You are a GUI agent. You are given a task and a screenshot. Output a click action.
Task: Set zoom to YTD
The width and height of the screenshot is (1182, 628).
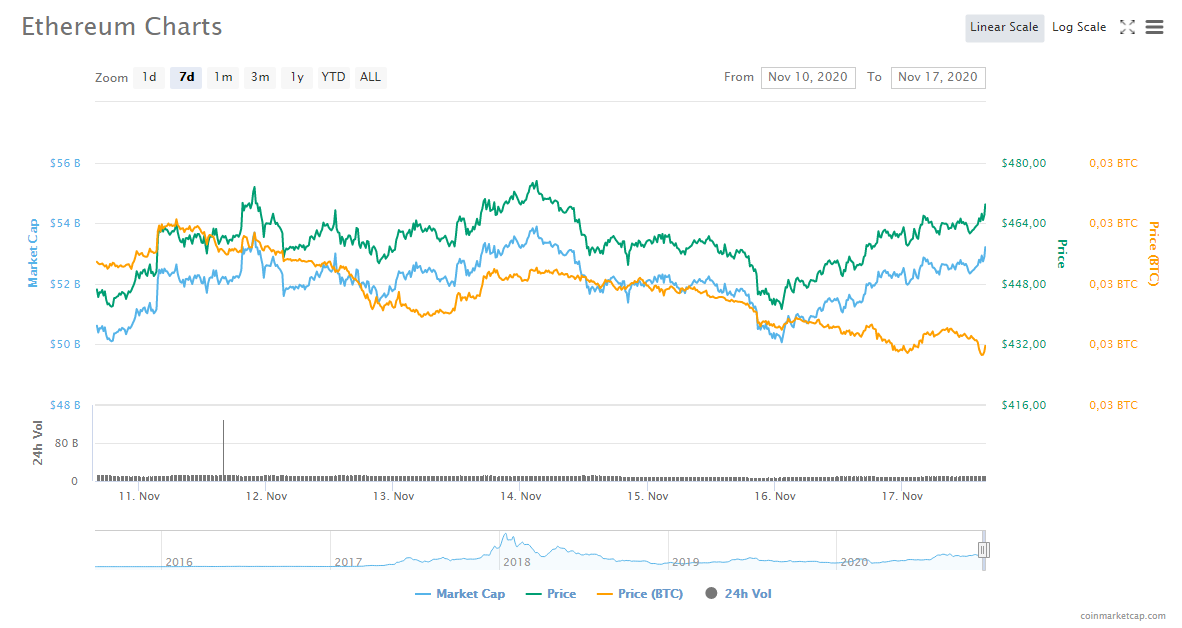pos(334,77)
